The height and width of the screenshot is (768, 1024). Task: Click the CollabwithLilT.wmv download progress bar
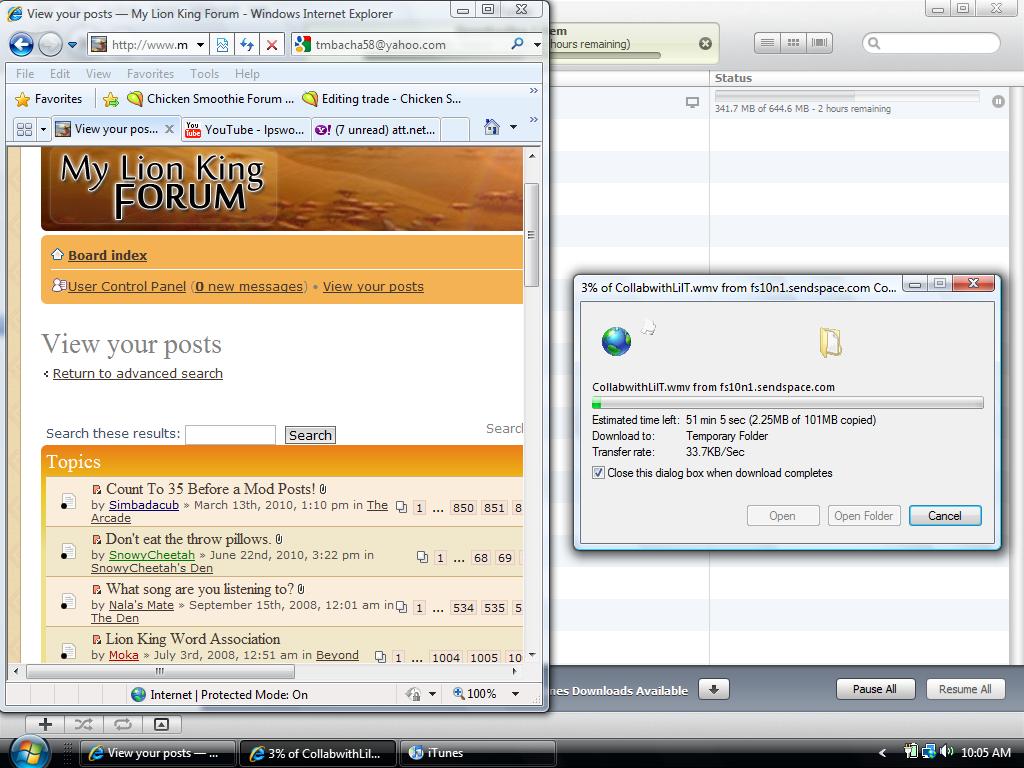787,403
